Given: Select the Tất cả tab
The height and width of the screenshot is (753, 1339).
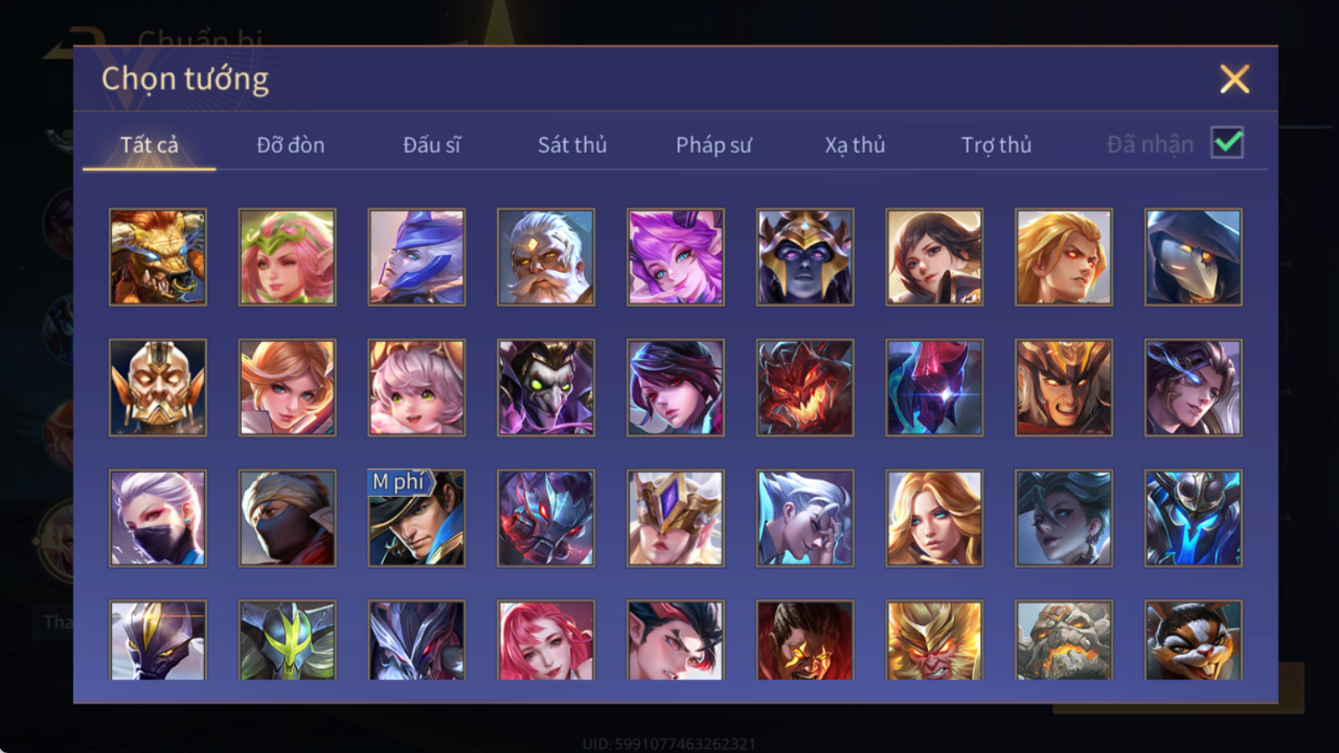Looking at the screenshot, I should click(x=149, y=145).
